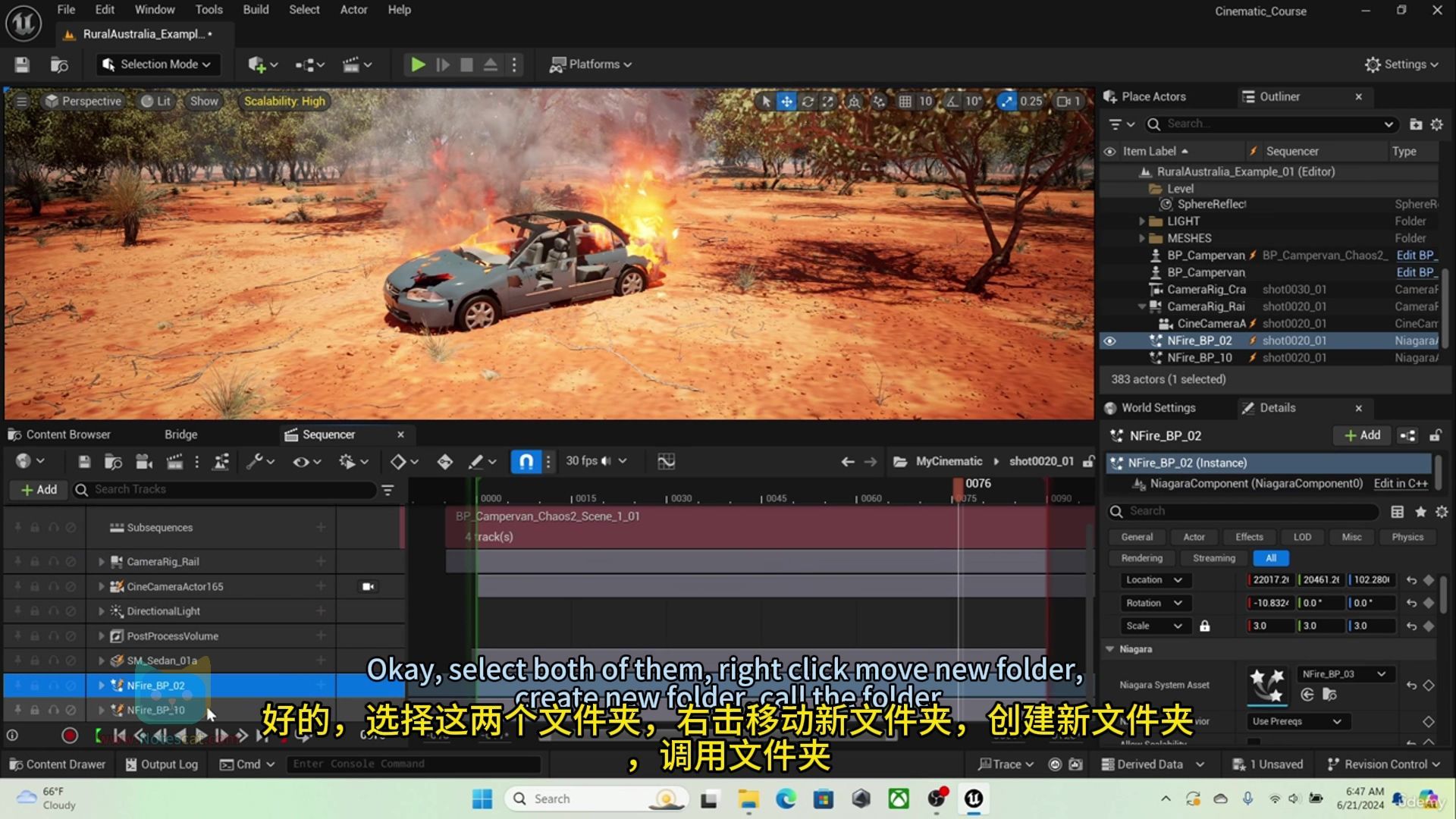Viewport: 1456px width, 819px height.
Task: Select the Effects filter in the Details panel
Action: pos(1249,537)
